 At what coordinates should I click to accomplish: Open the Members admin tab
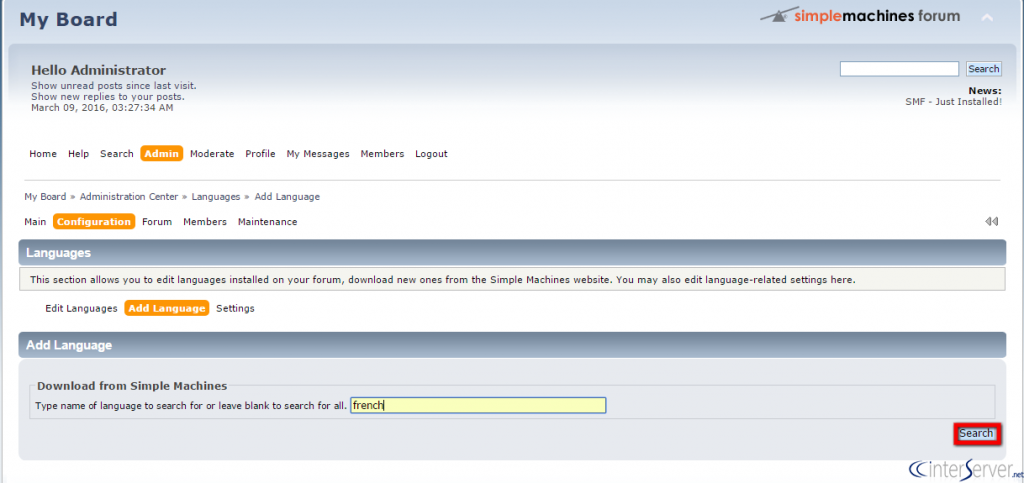[205, 222]
